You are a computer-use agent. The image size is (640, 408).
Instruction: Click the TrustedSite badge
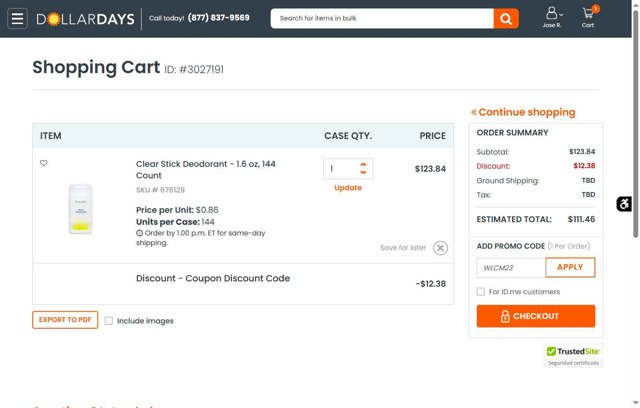tap(573, 355)
